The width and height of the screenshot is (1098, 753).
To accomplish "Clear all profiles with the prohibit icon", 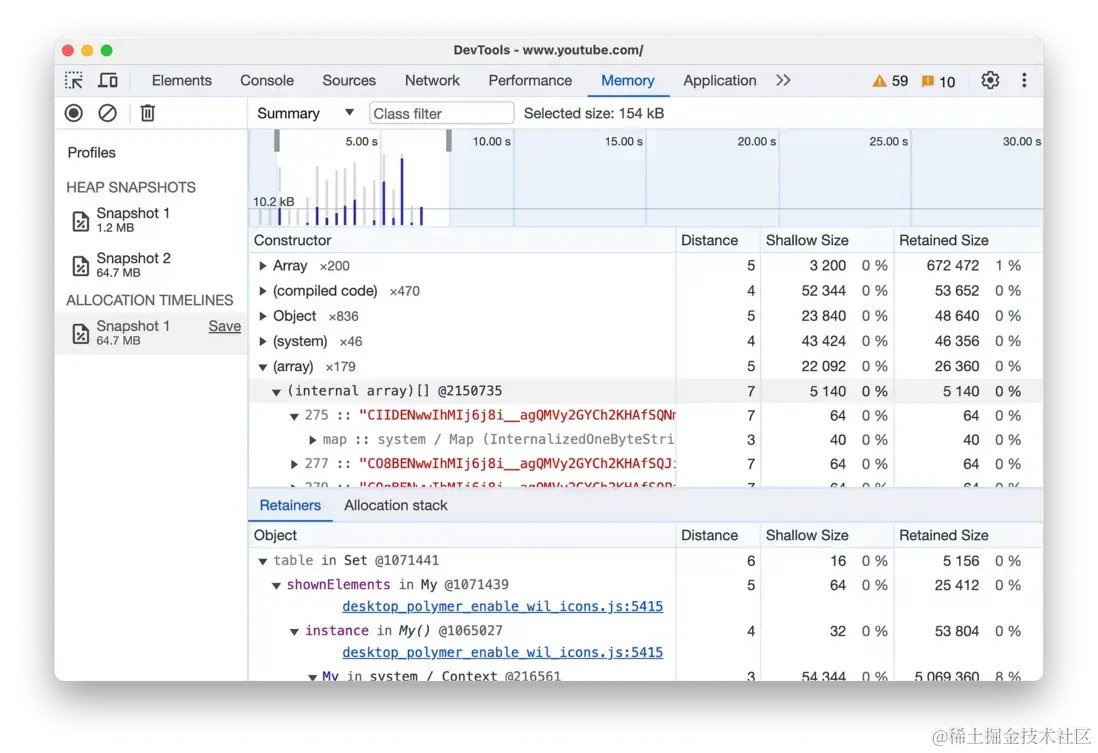I will (107, 113).
